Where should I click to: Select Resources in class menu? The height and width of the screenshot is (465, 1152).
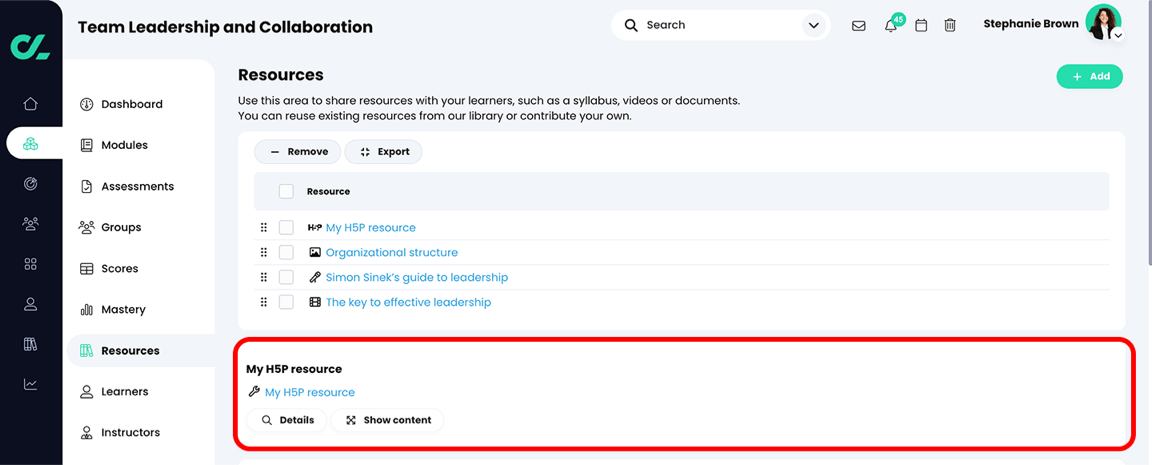(140, 350)
